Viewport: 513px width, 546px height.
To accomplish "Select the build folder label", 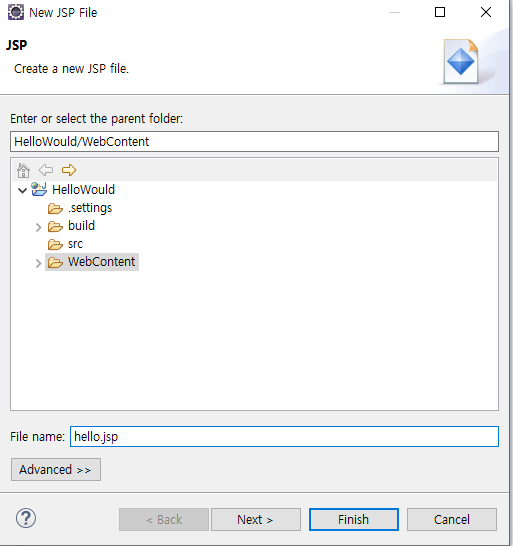I will 81,226.
